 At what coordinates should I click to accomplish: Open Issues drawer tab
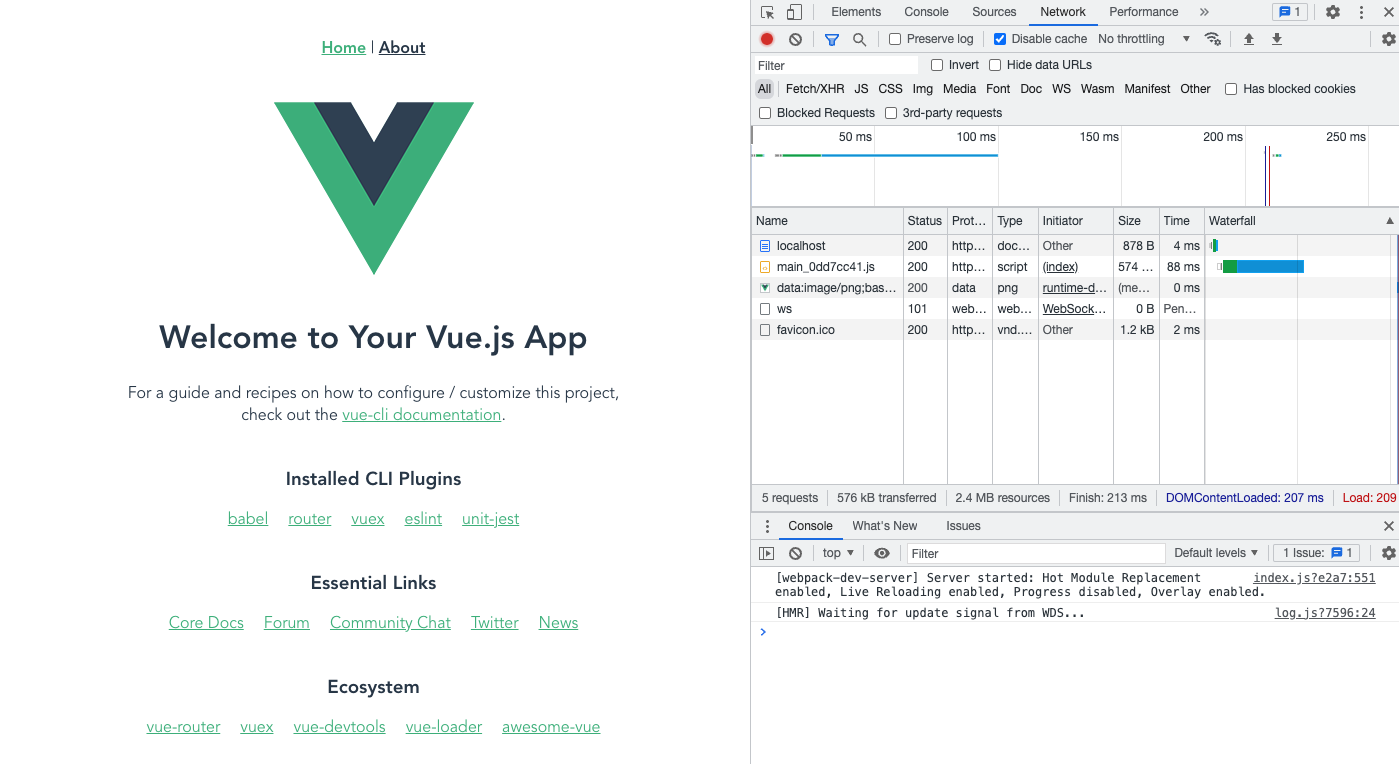963,526
